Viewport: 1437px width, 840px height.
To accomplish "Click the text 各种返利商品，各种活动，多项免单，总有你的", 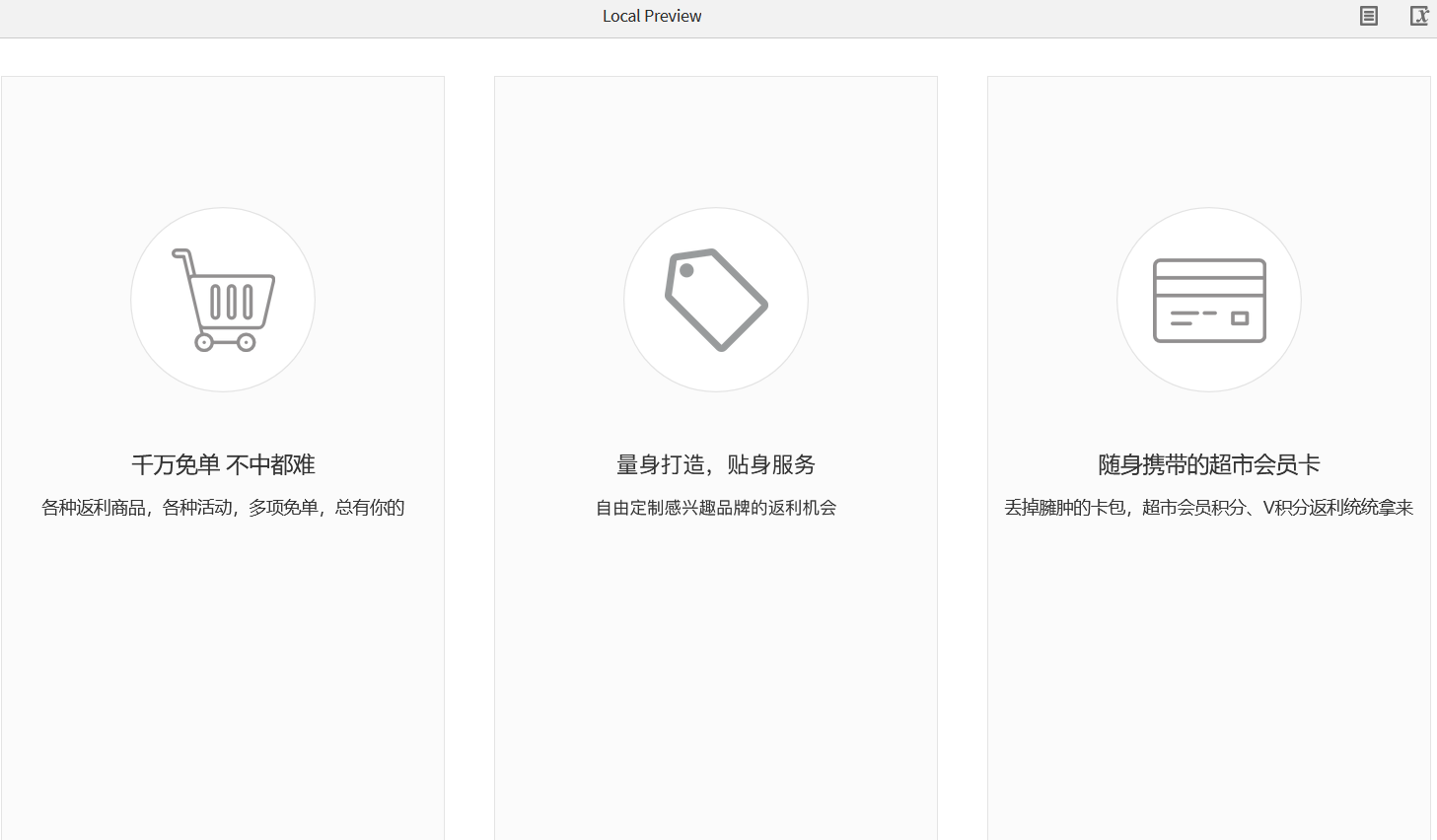I will click(223, 508).
